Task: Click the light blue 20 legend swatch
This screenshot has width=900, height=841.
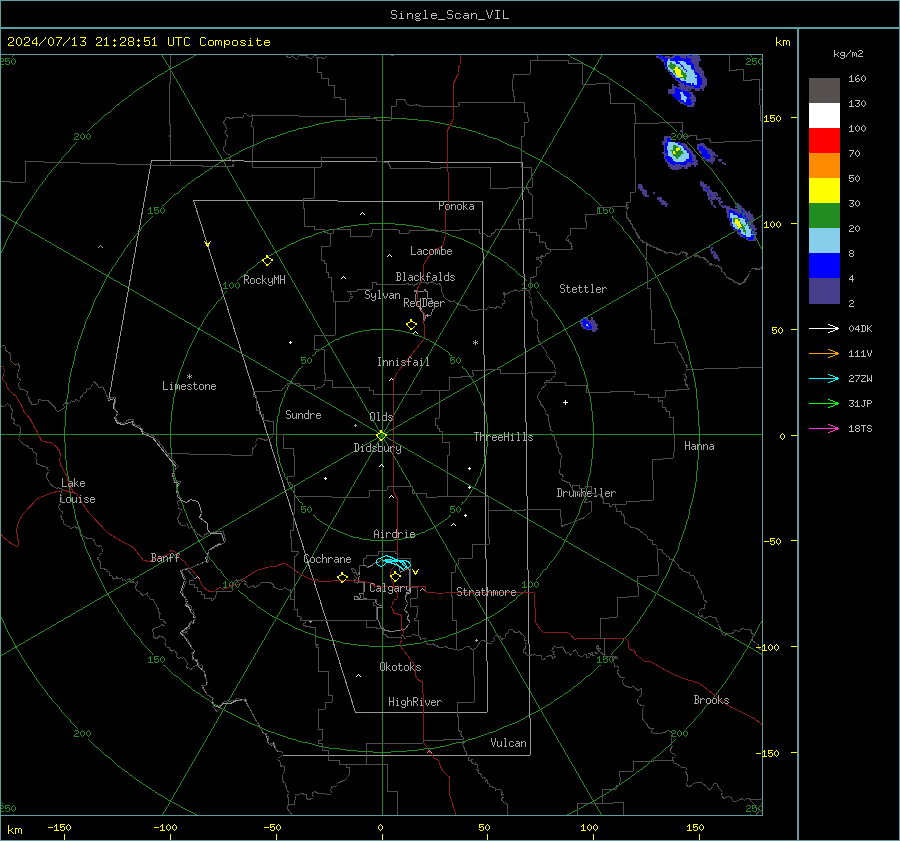Action: pyautogui.click(x=824, y=241)
